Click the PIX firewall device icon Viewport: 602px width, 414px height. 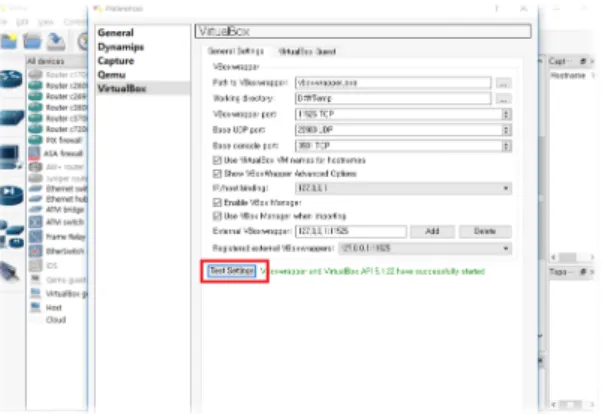pos(35,140)
